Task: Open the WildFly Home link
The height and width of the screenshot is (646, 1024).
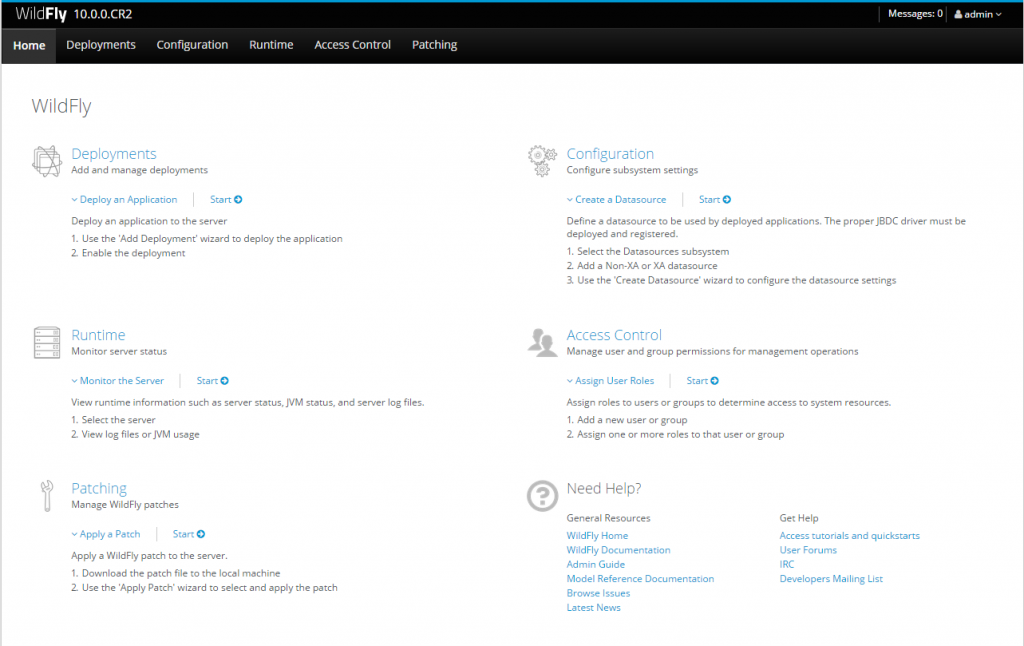Action: pyautogui.click(x=597, y=536)
